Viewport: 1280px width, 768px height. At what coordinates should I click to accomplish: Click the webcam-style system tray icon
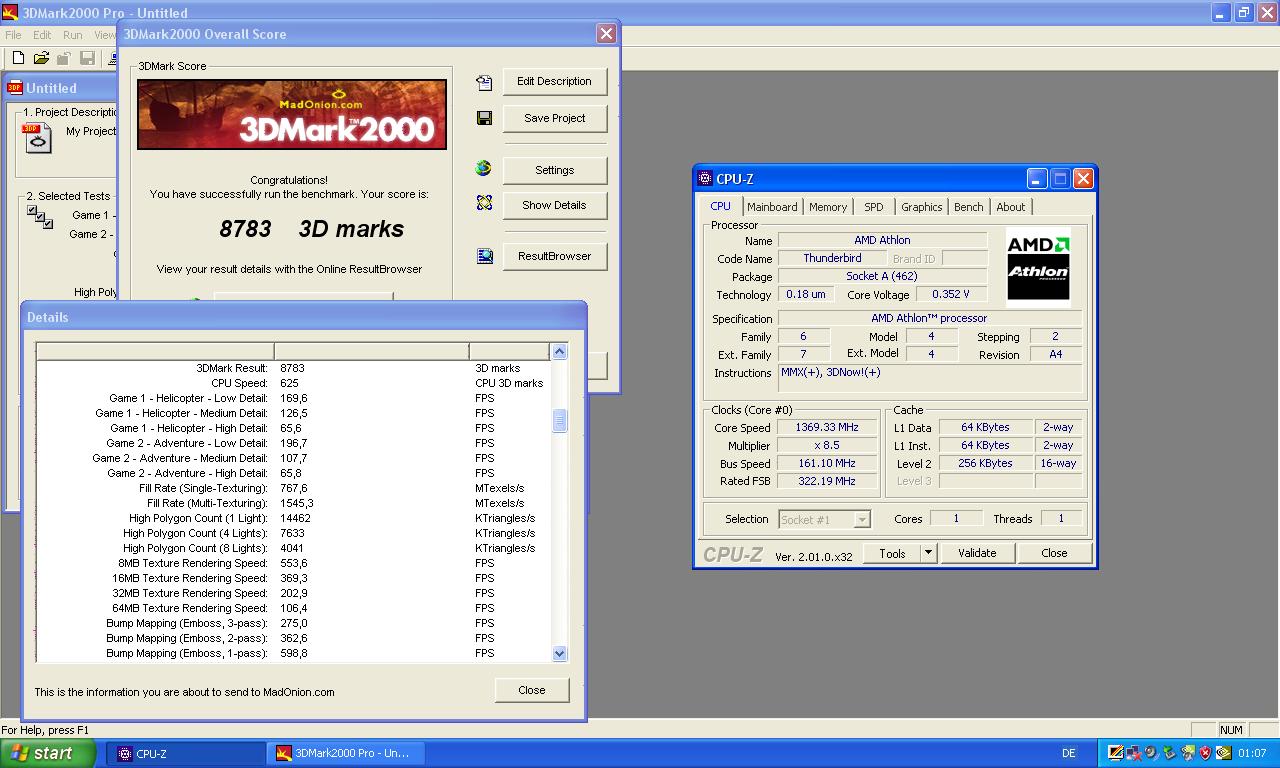1151,753
